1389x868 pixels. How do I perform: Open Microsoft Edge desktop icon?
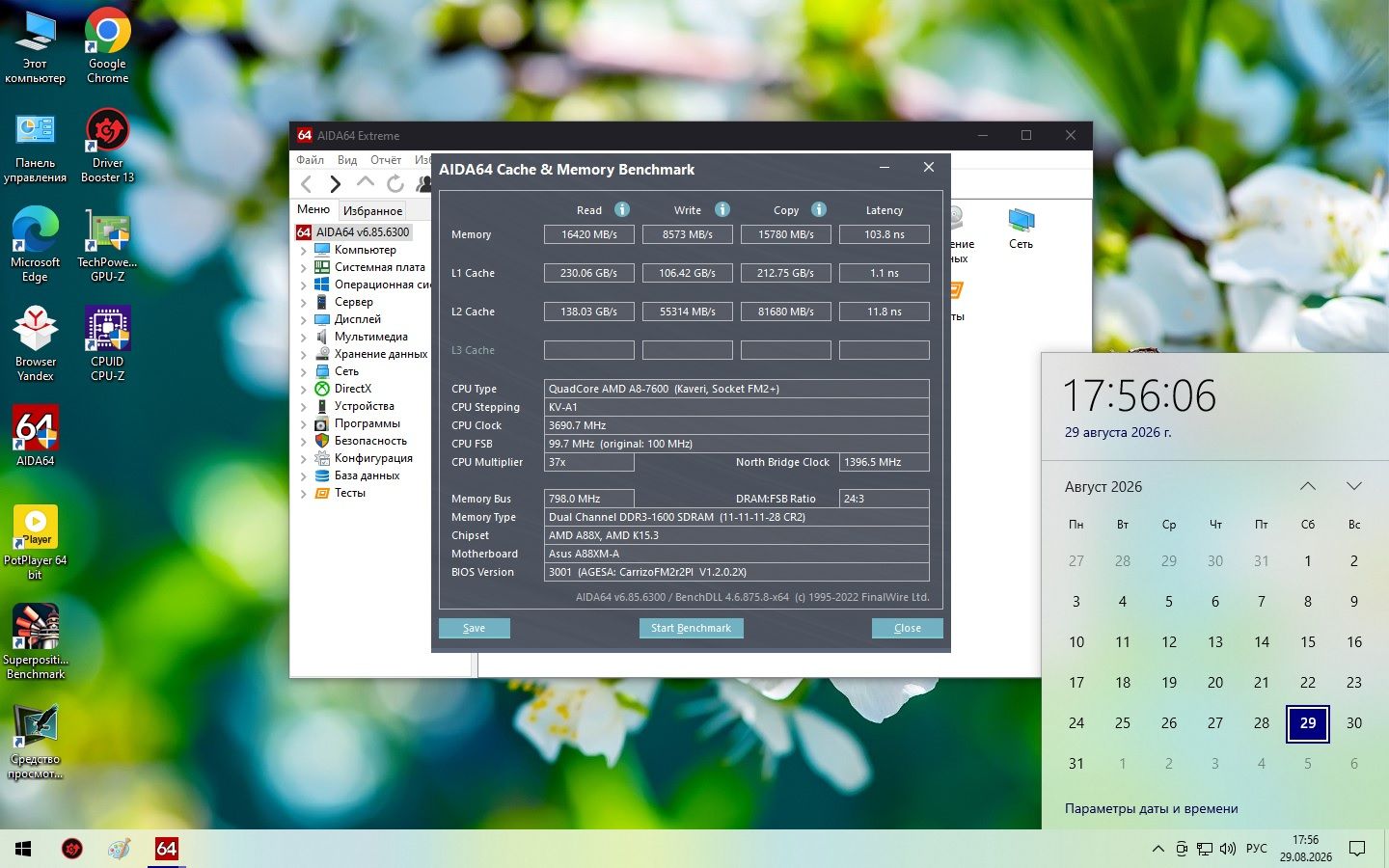point(36,245)
